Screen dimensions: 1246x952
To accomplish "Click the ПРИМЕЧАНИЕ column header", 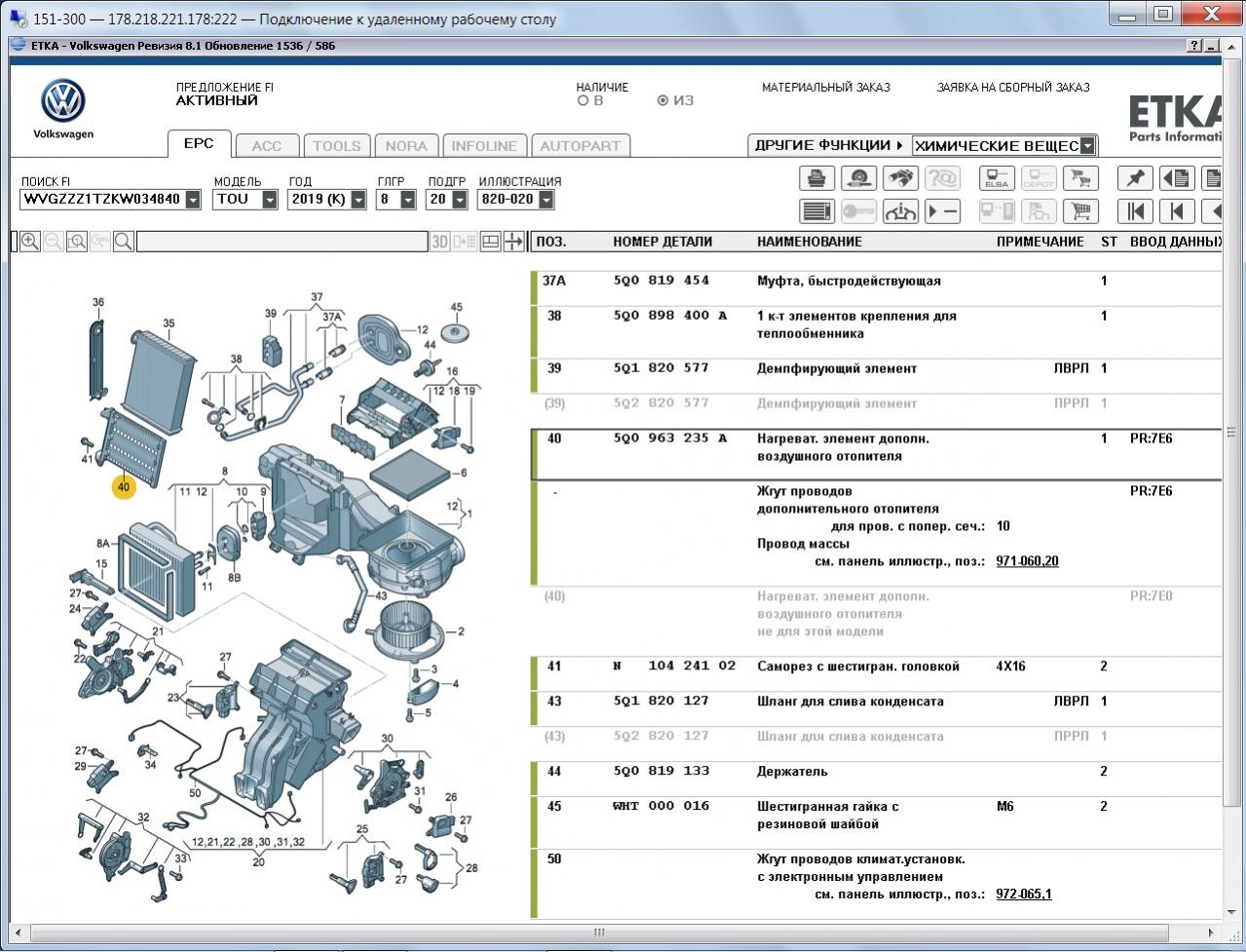I will (1039, 242).
